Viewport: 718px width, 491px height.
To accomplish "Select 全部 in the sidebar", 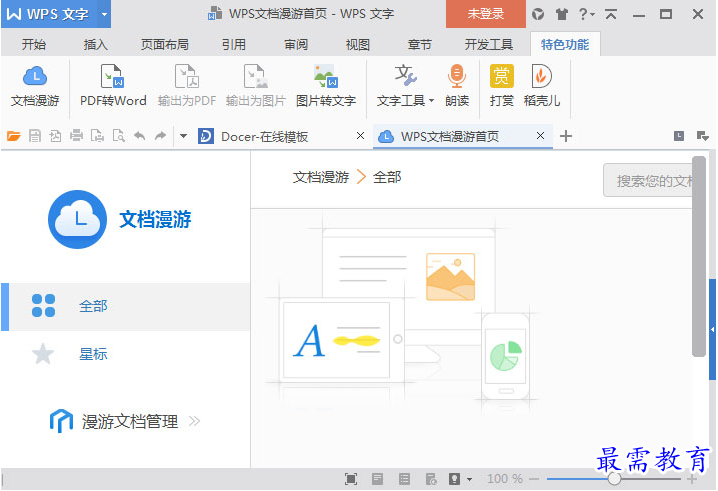I will [x=125, y=306].
